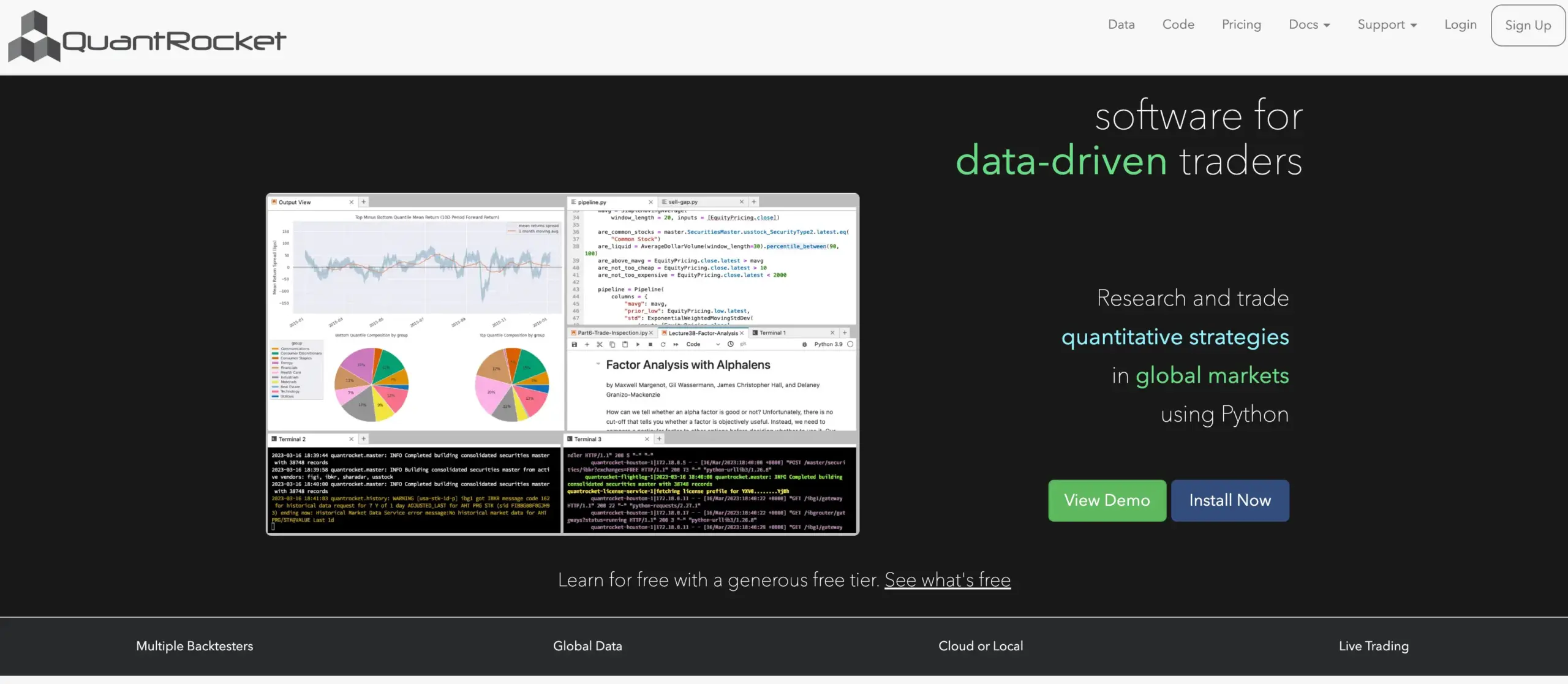
Task: Click the paste clipboard icon in notebook toolbar
Action: pos(625,345)
